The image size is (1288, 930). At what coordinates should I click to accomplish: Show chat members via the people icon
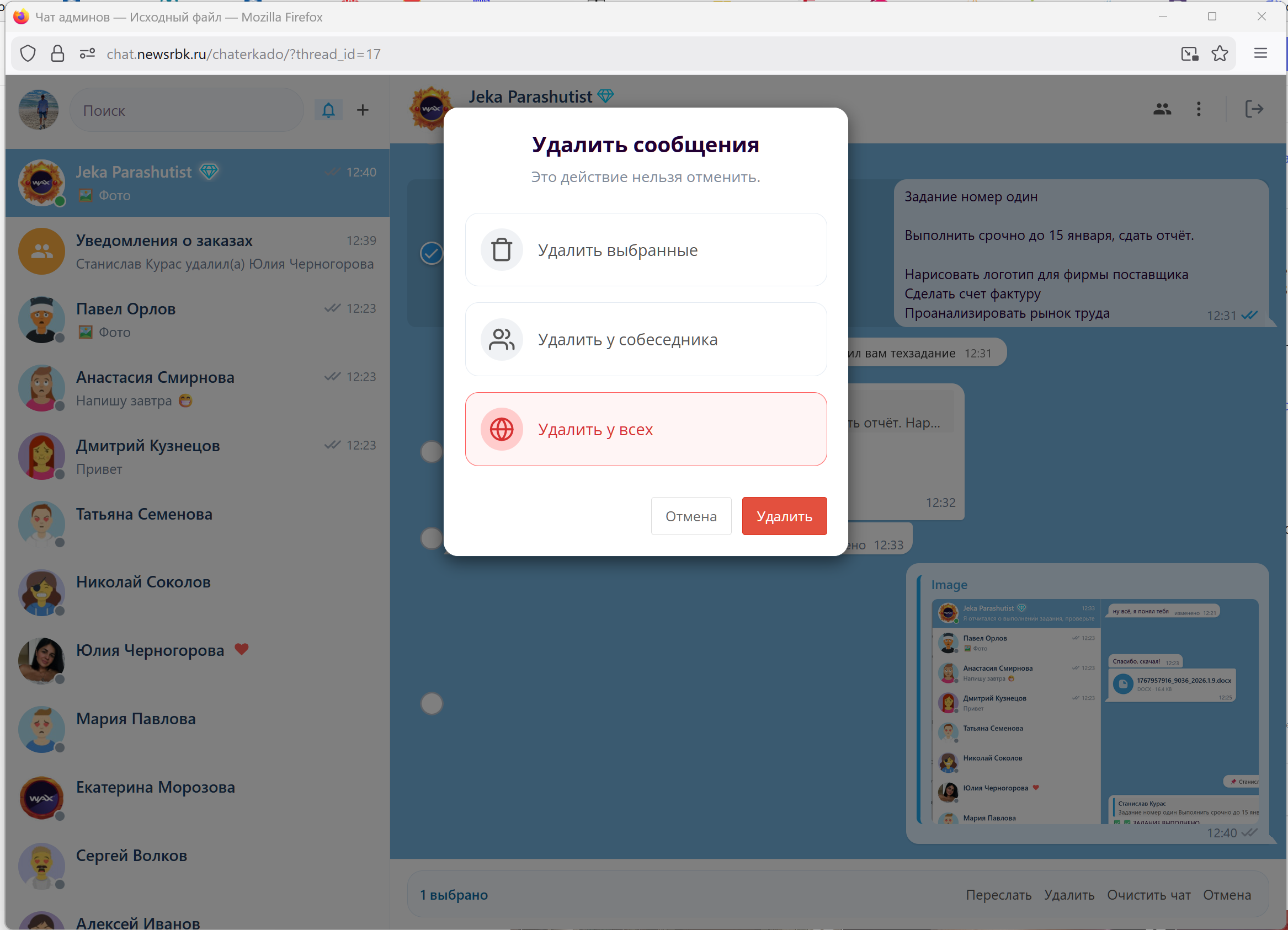pyautogui.click(x=1162, y=109)
